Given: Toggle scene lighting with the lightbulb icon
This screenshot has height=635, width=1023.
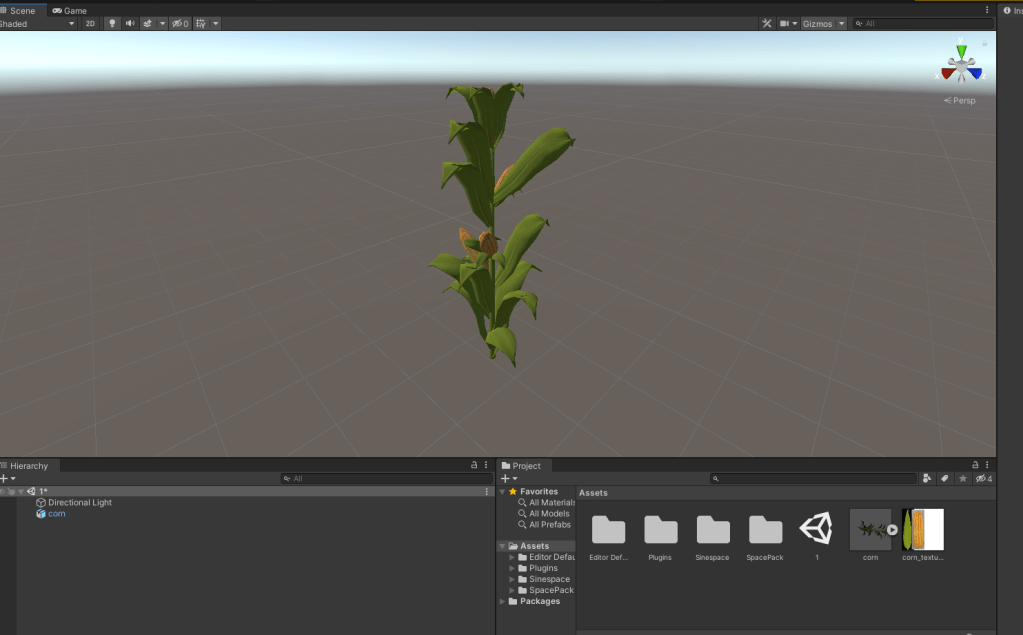Looking at the screenshot, I should click(112, 23).
